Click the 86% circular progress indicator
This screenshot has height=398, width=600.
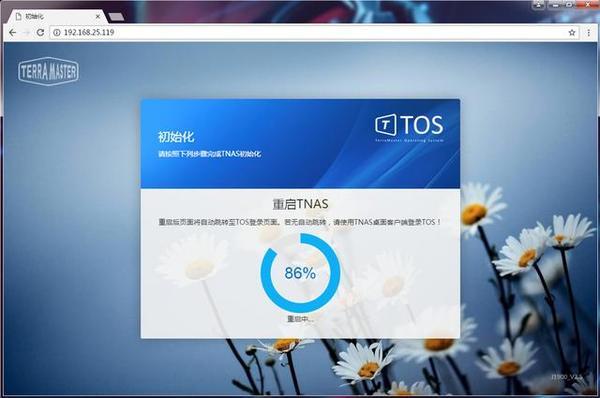[x=300, y=273]
